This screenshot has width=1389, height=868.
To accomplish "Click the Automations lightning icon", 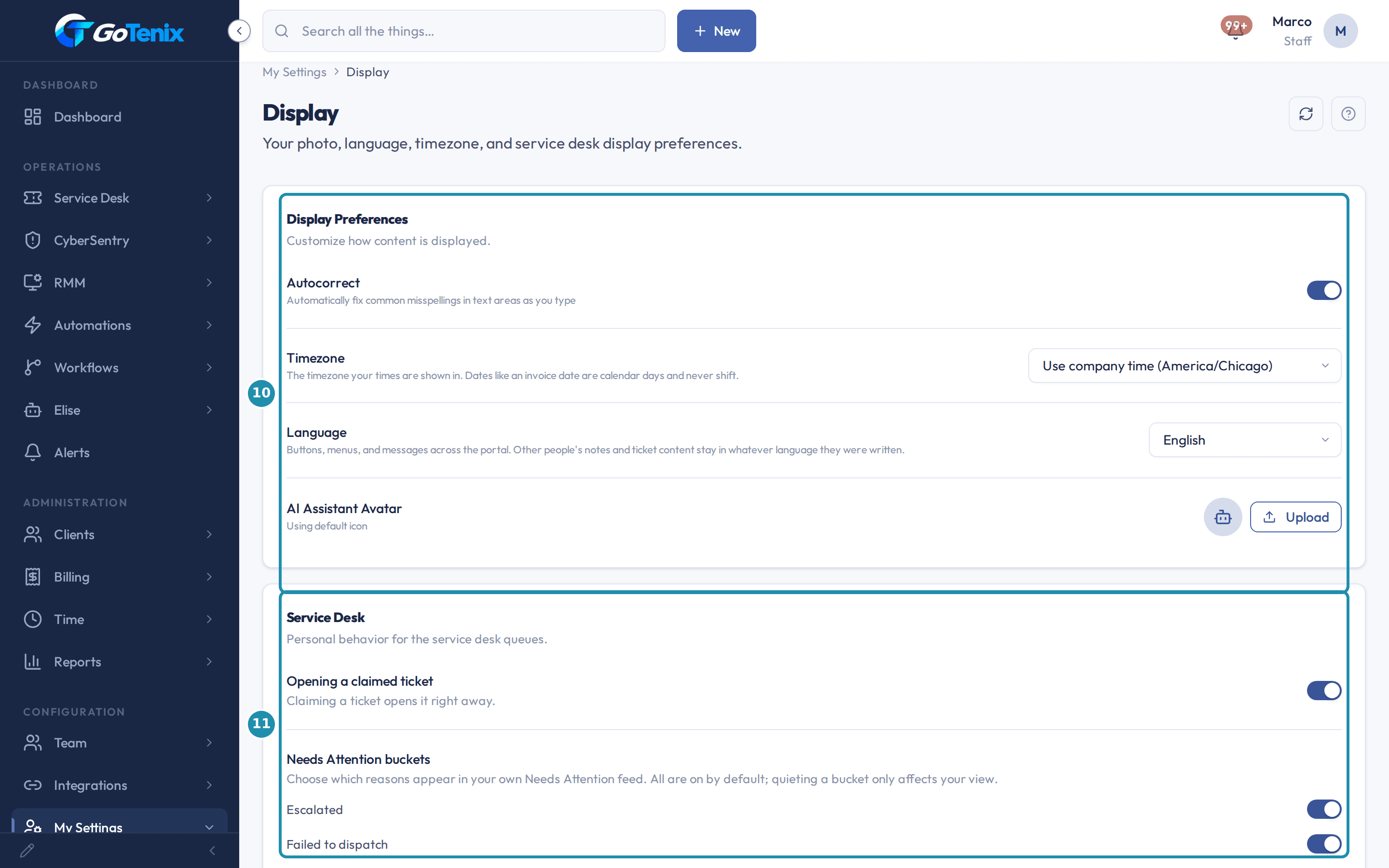I will coord(33,325).
